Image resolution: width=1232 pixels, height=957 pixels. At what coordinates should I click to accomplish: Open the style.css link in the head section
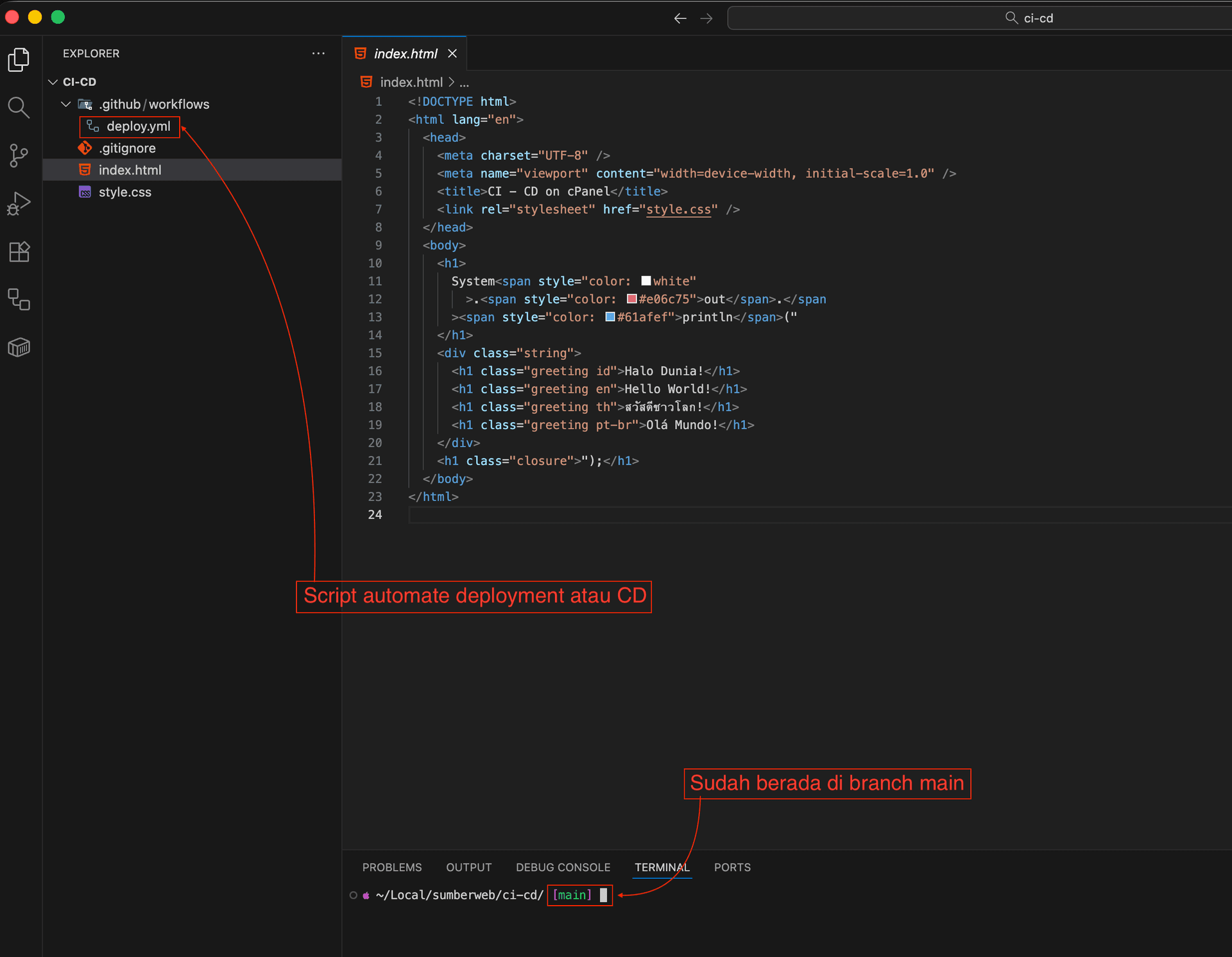(679, 209)
